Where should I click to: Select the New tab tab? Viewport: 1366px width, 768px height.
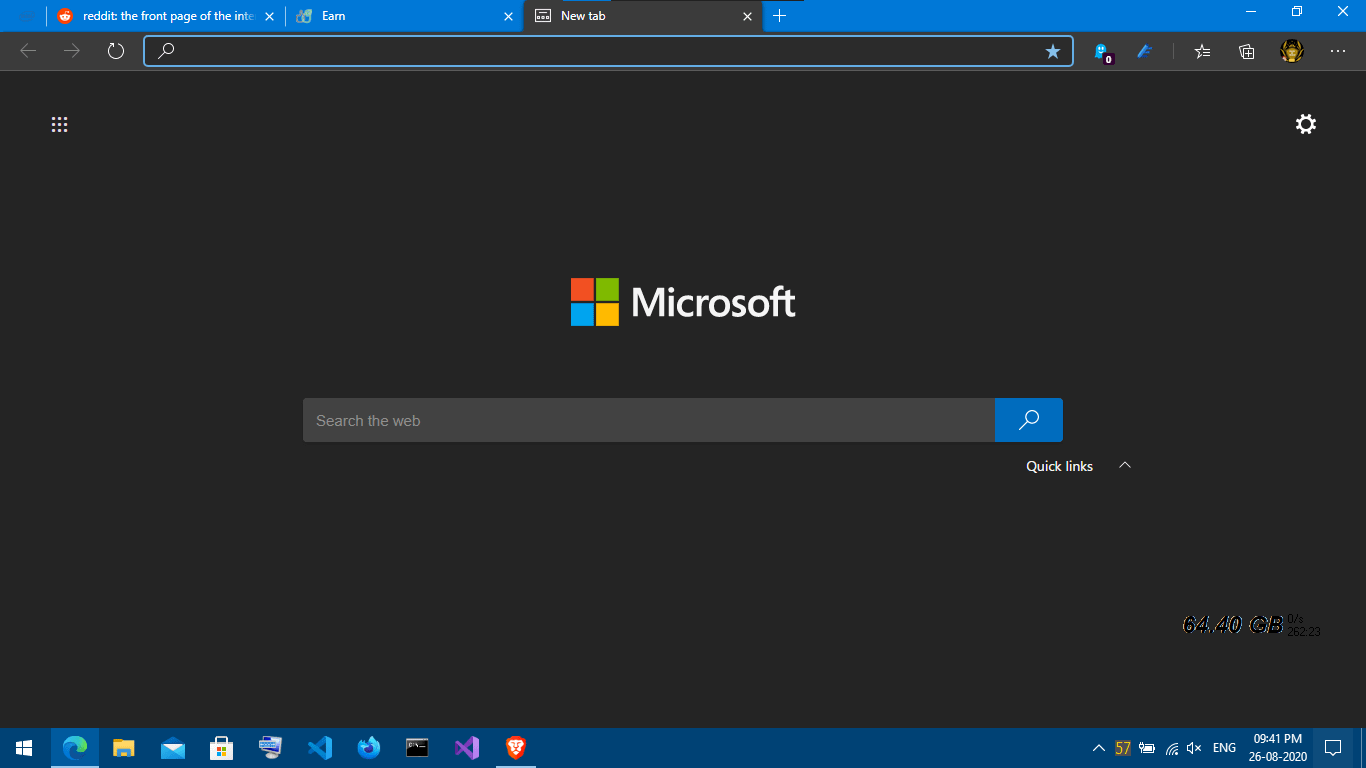[x=643, y=16]
